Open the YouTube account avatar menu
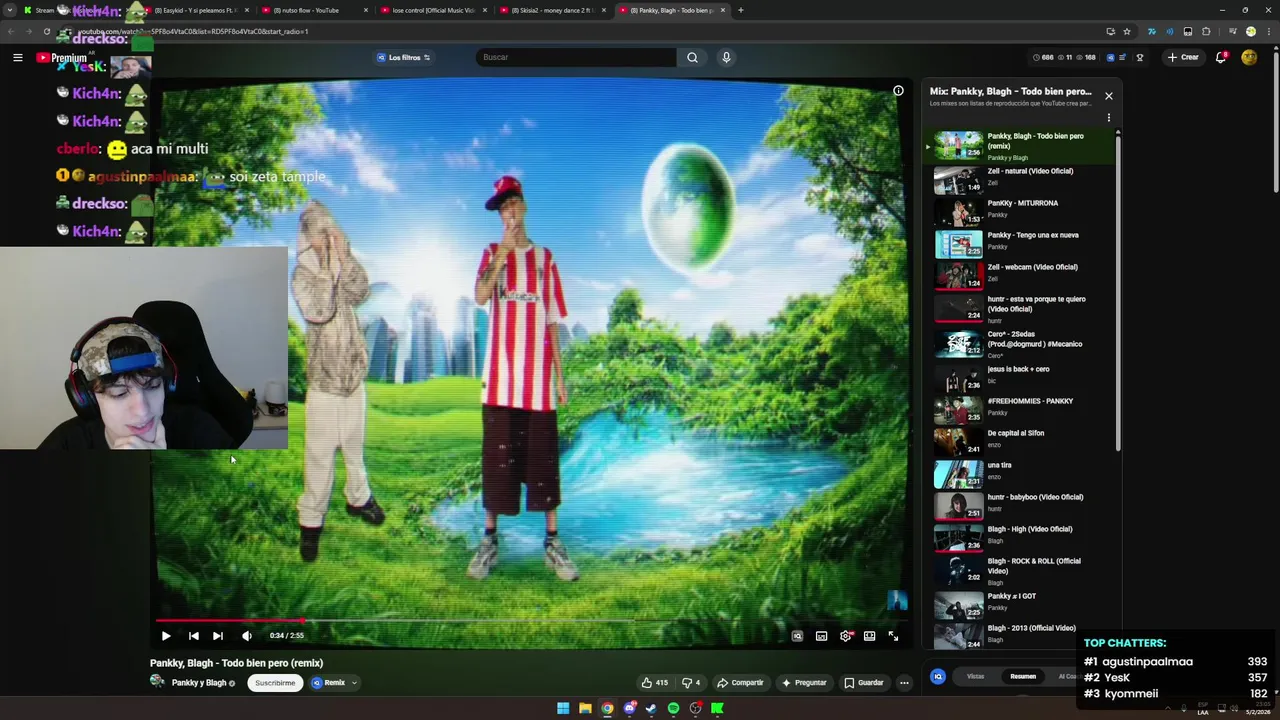The image size is (1280, 720). pyautogui.click(x=1249, y=57)
